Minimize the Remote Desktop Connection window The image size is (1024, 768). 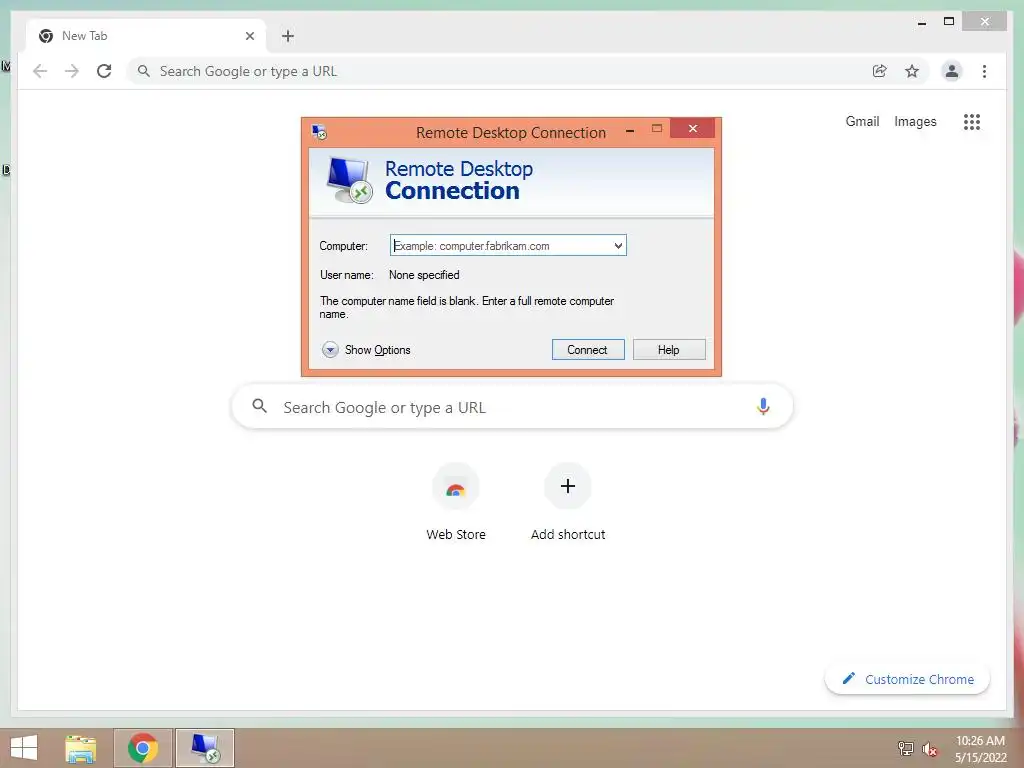click(x=630, y=131)
